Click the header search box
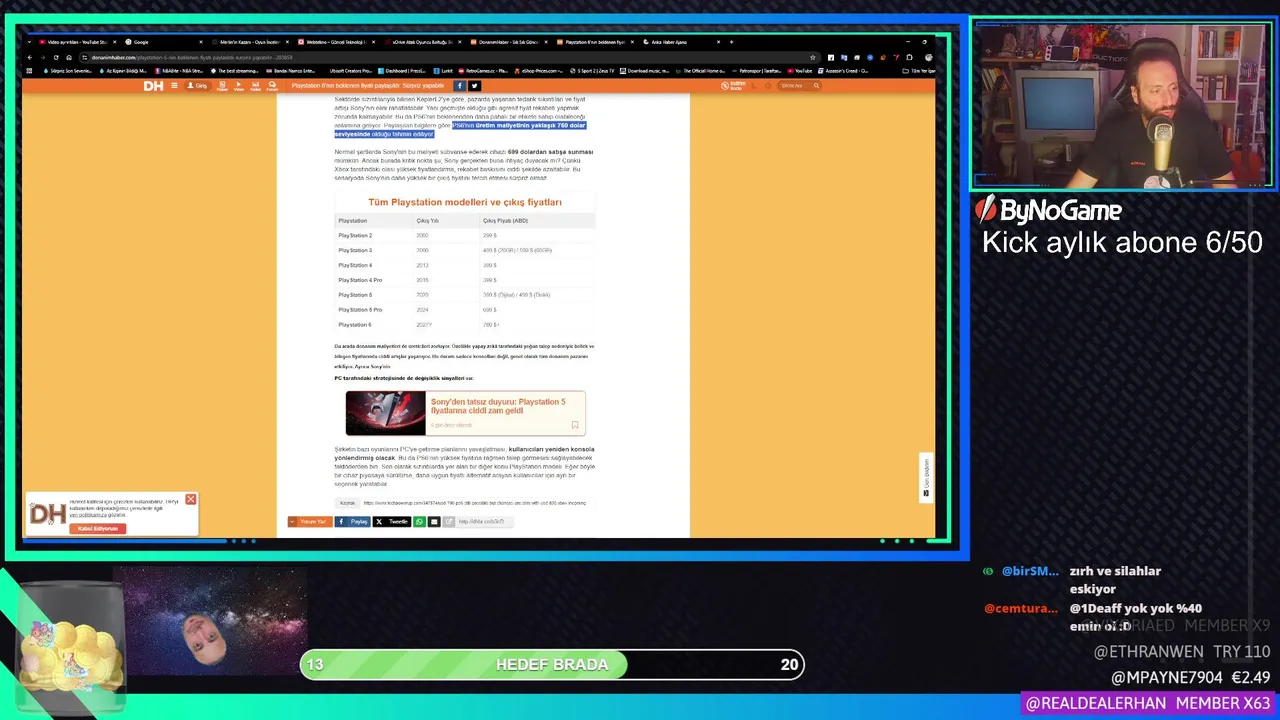Viewport: 1280px width, 720px height. click(800, 86)
